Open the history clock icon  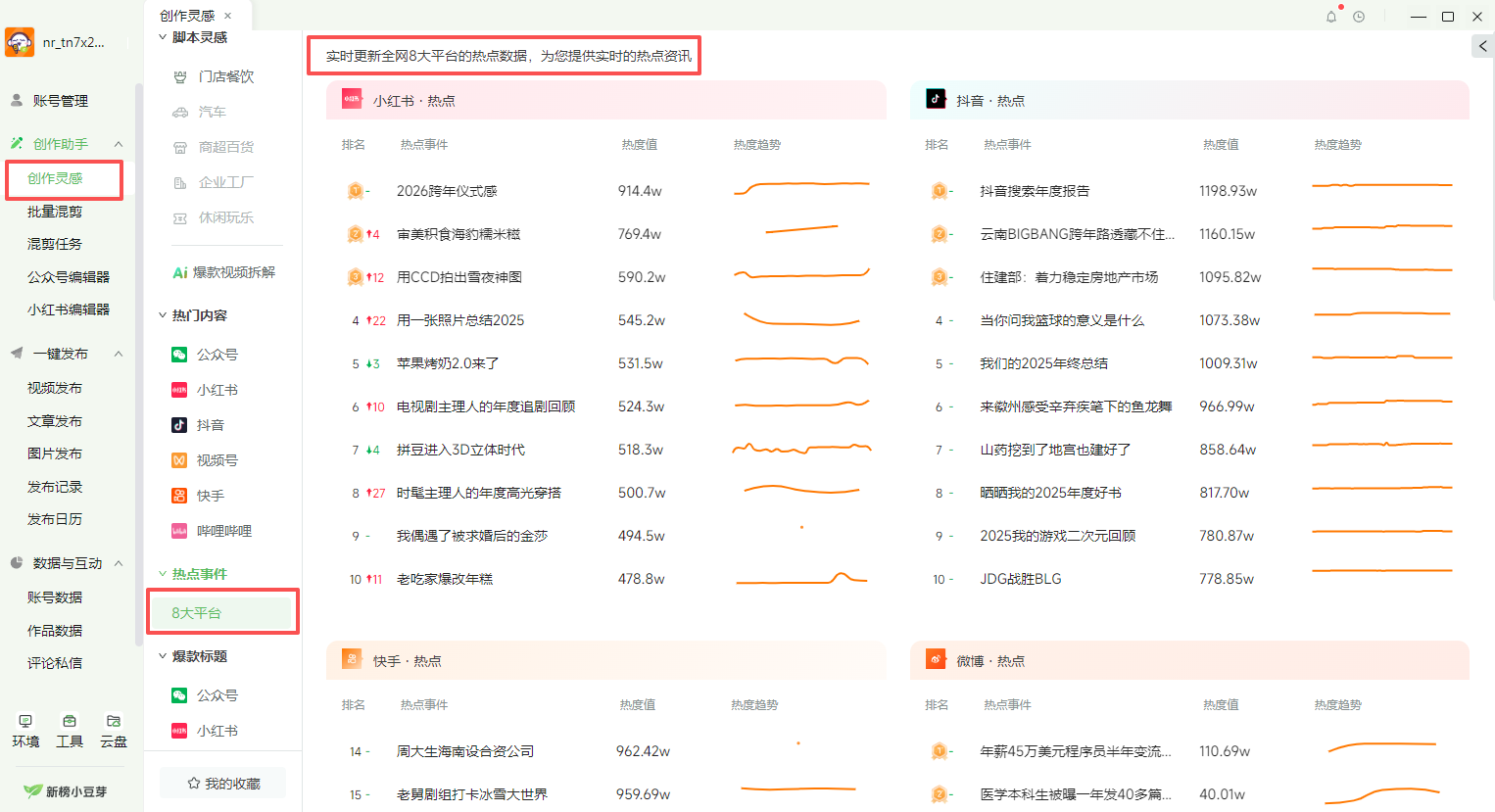1359,17
